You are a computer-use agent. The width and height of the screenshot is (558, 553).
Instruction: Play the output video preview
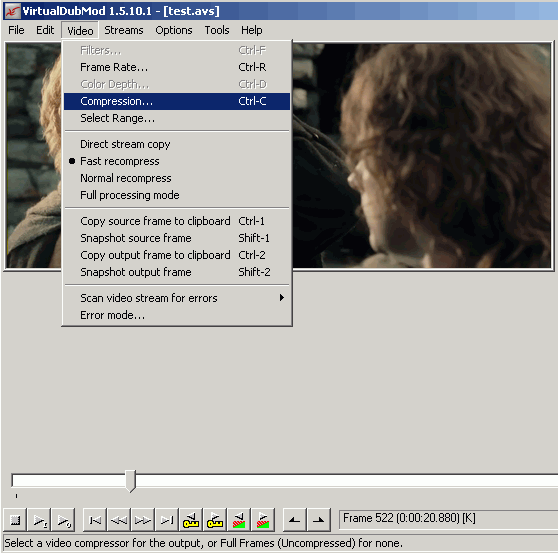(x=63, y=520)
